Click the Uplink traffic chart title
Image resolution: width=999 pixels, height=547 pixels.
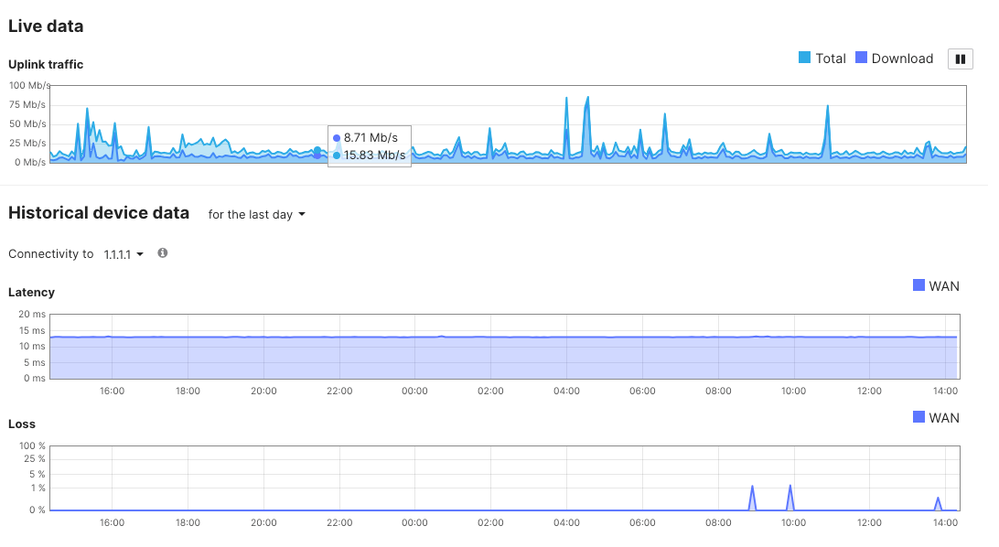pyautogui.click(x=46, y=64)
